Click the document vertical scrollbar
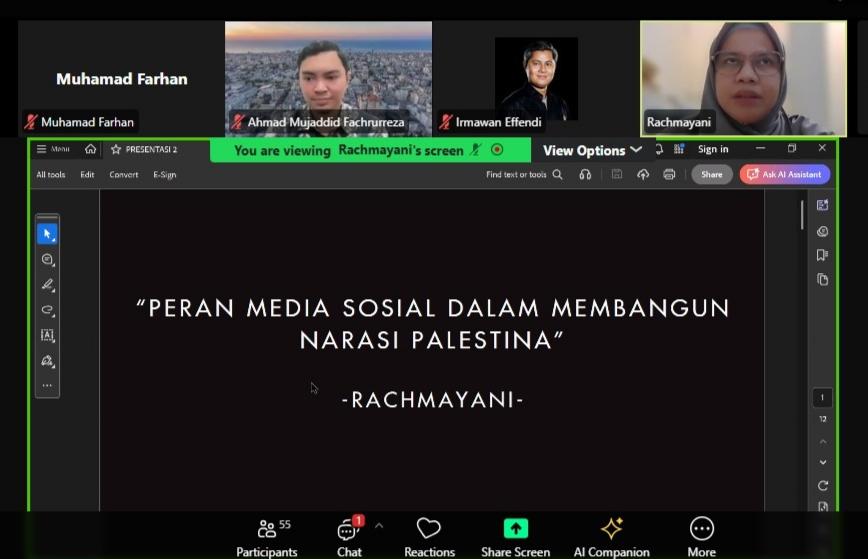Image resolution: width=868 pixels, height=559 pixels. point(801,216)
